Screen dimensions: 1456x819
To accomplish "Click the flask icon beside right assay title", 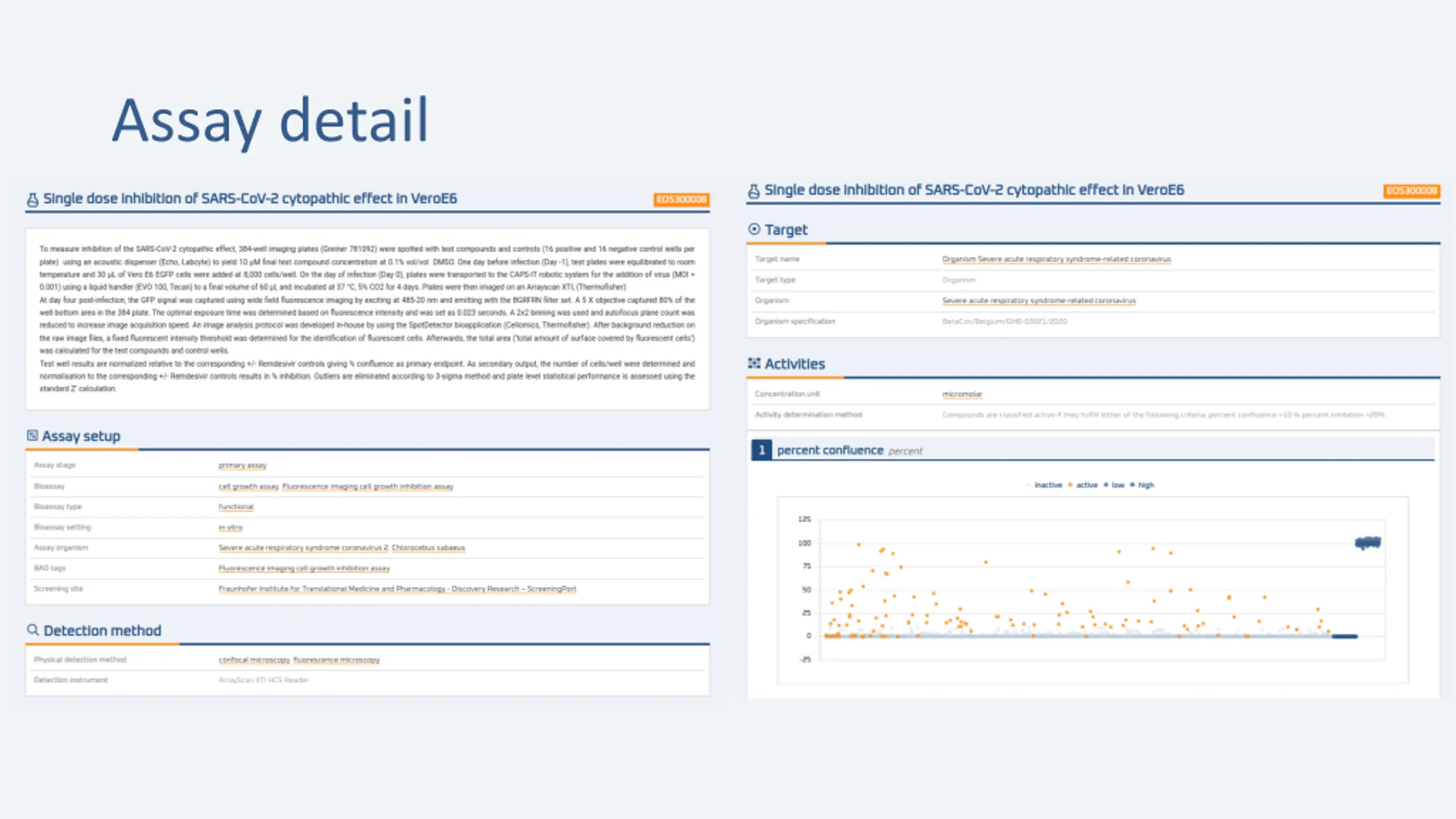I will click(x=754, y=191).
